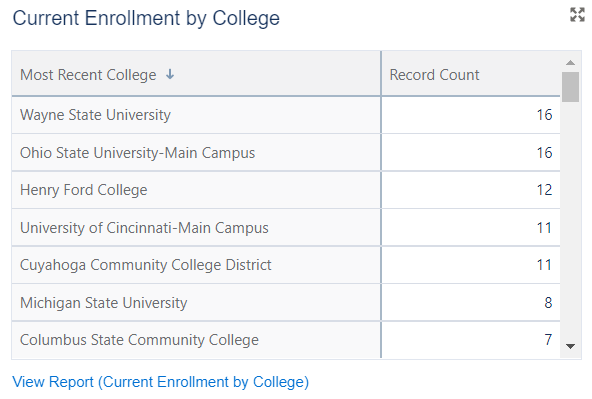592x399 pixels.
Task: Click Columbus State Community College cell
Action: (196, 340)
